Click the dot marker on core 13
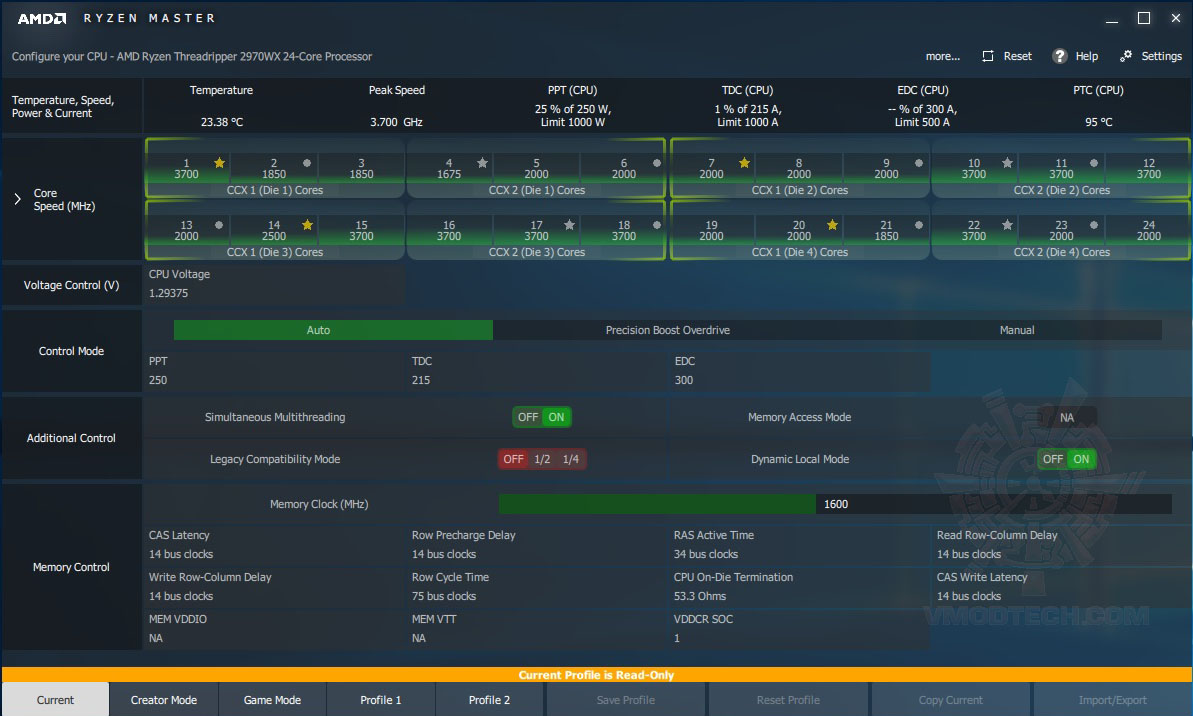1193x716 pixels. [x=219, y=225]
